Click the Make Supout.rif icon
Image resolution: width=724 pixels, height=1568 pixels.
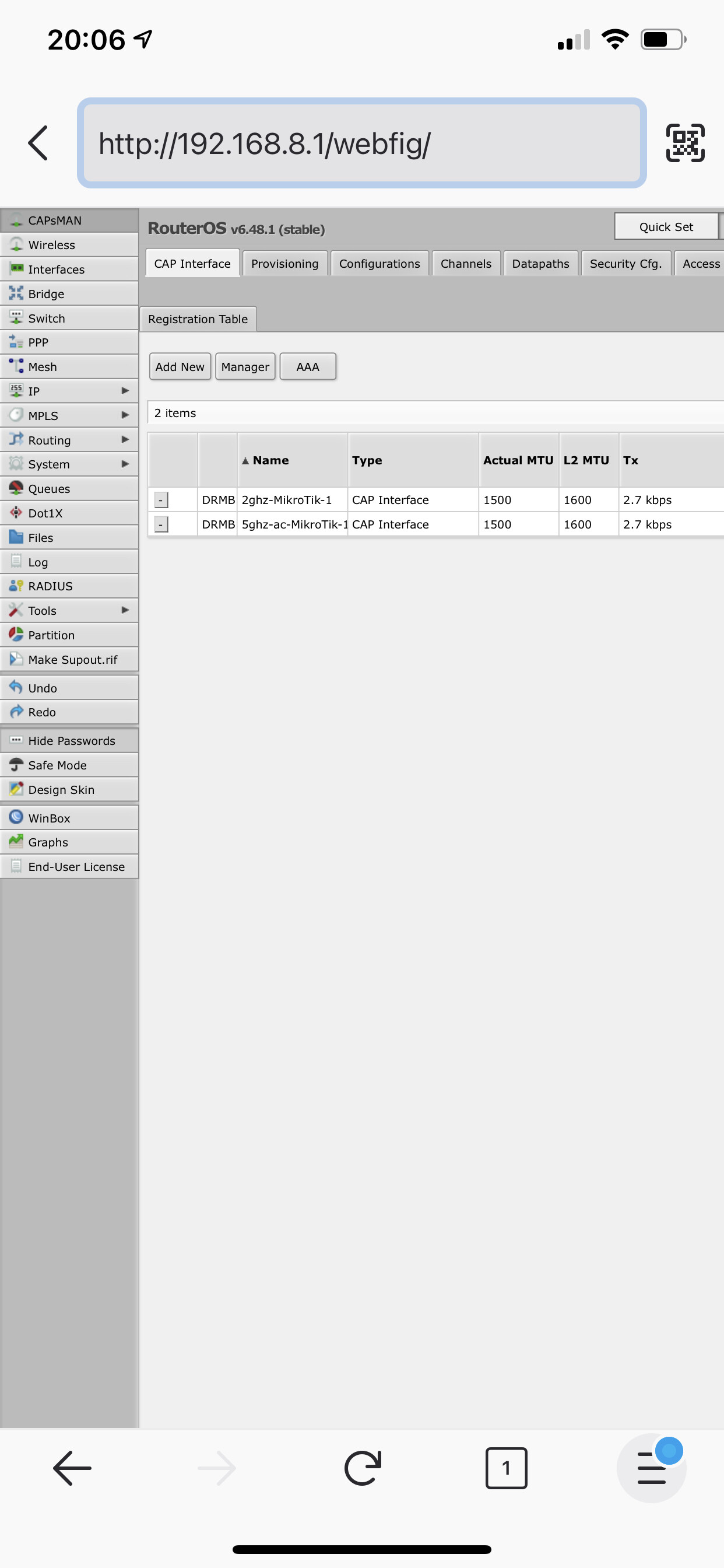click(16, 659)
